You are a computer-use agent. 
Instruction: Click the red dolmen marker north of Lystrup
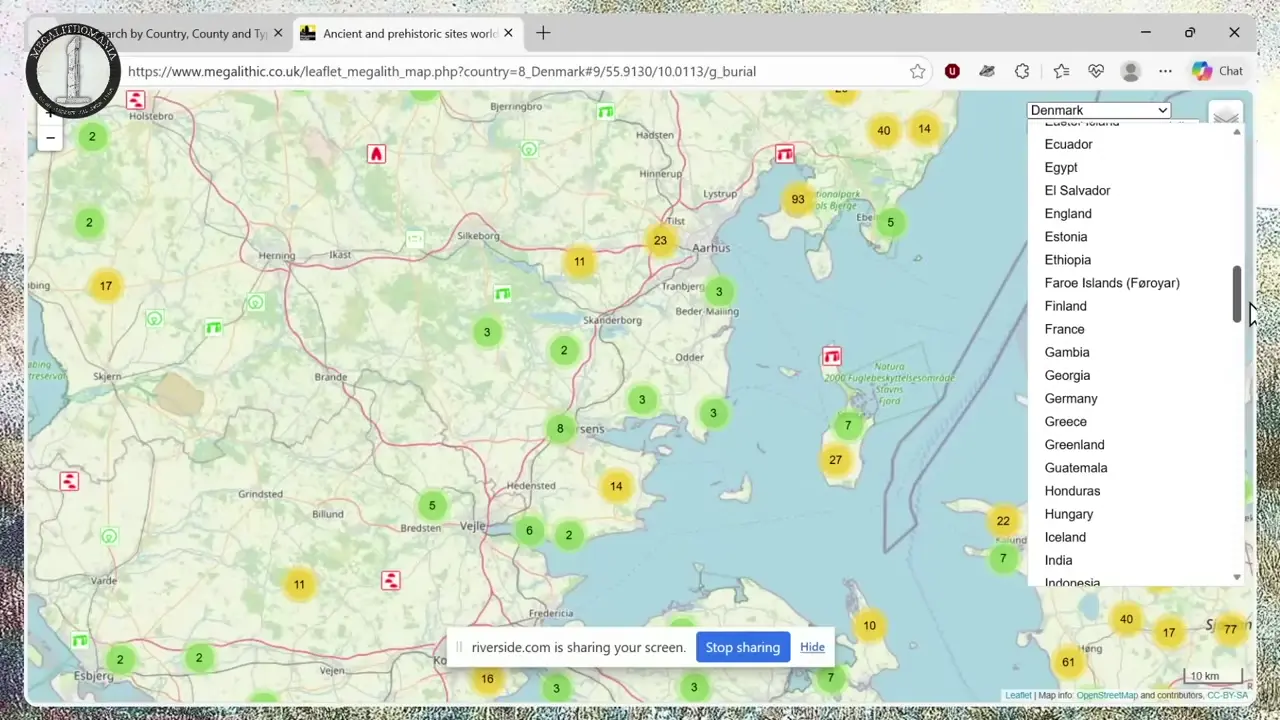pos(785,154)
